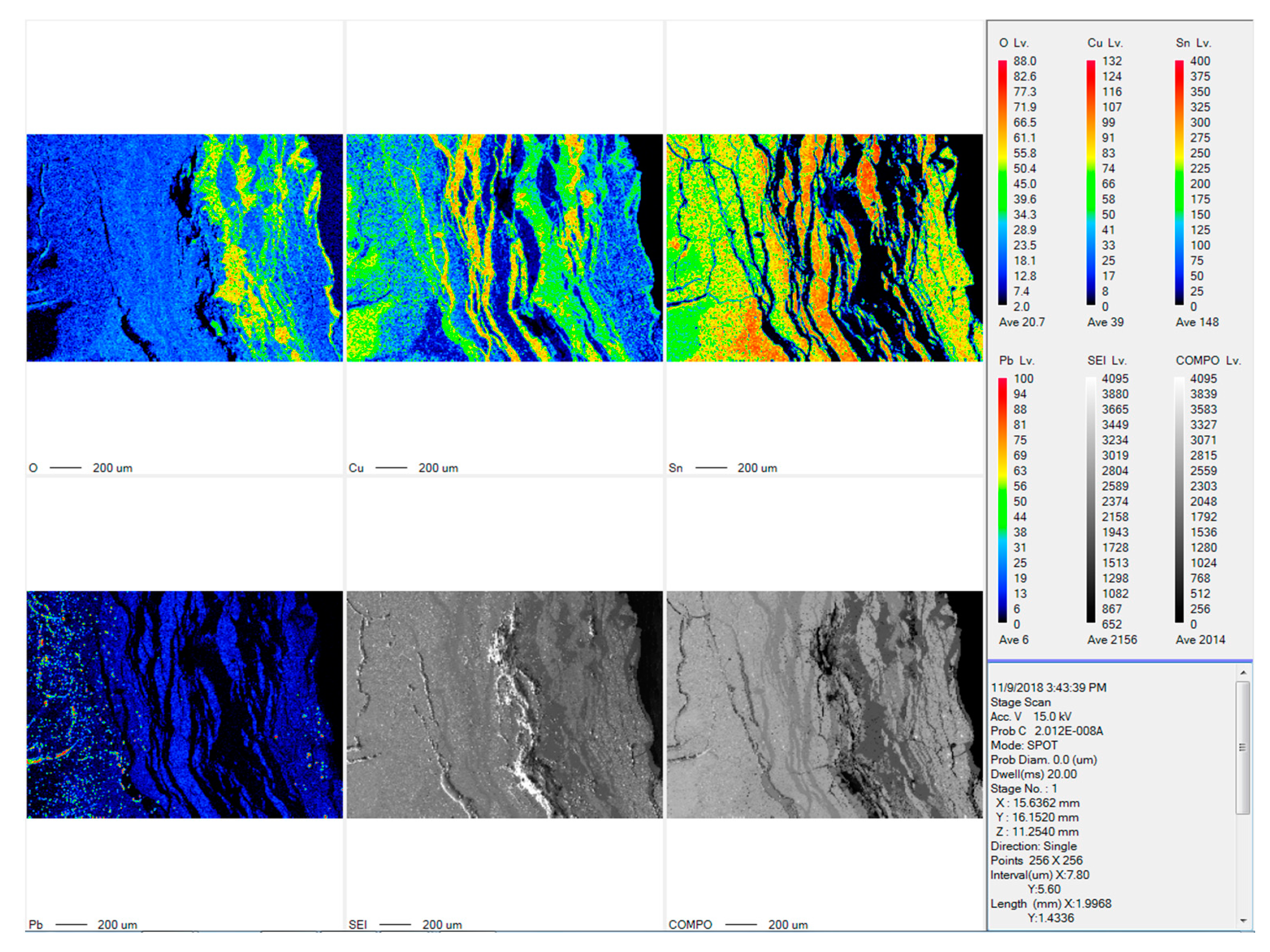
Task: Open the Pb element map image
Action: [184, 704]
